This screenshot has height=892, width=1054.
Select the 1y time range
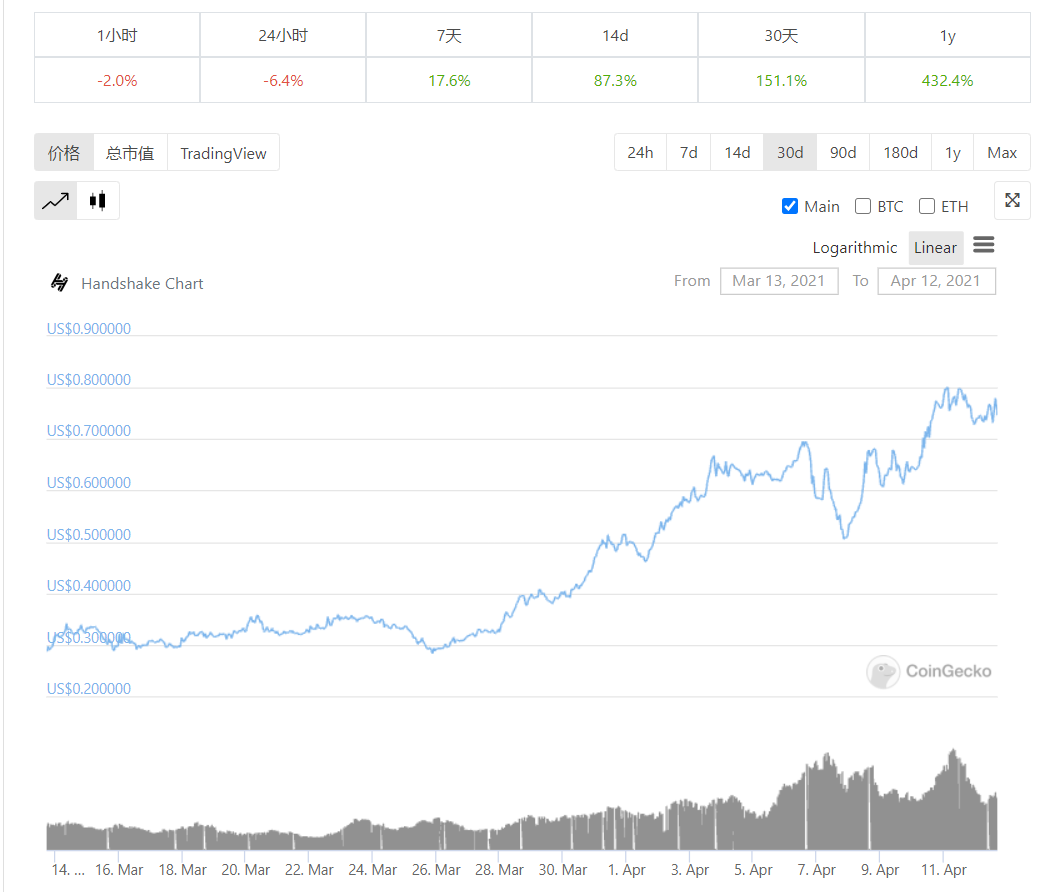(951, 152)
